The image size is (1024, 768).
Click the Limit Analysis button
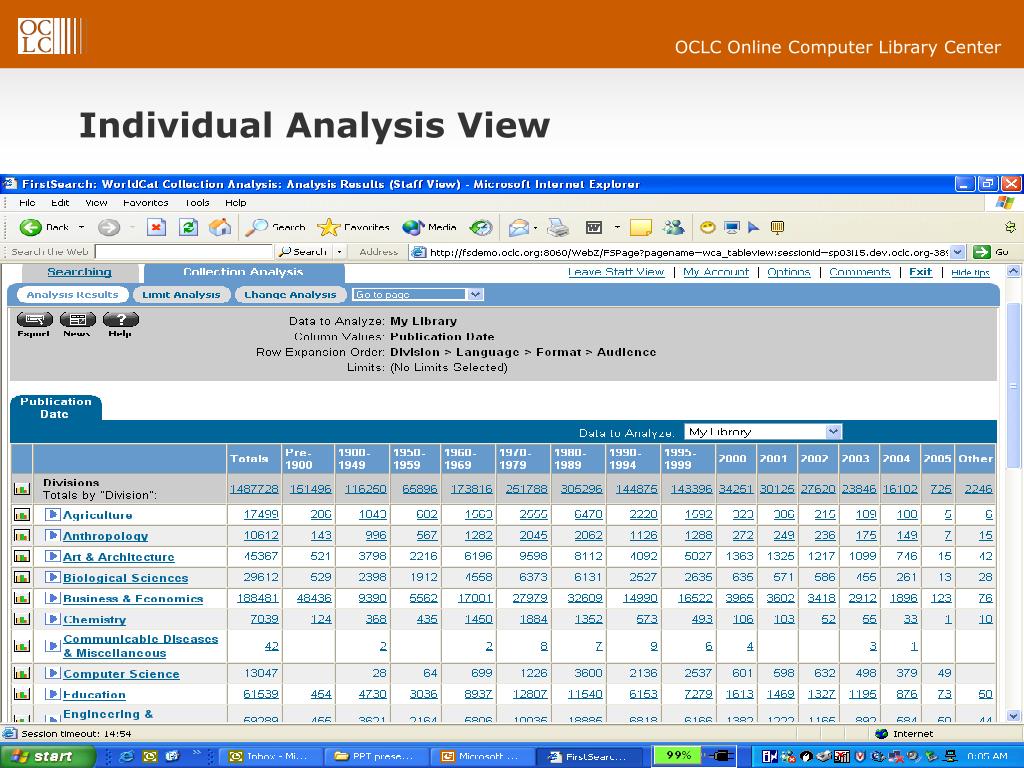[182, 295]
